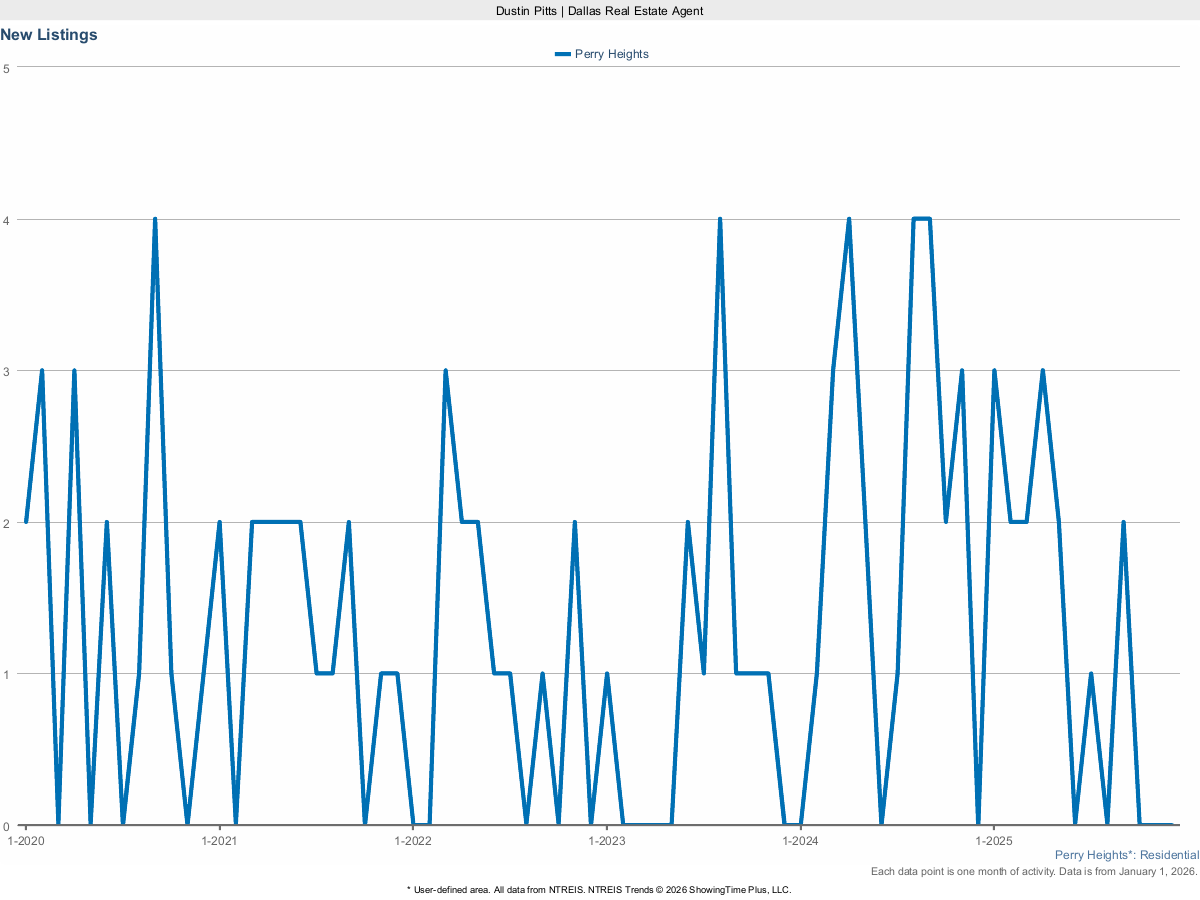Image resolution: width=1200 pixels, height=900 pixels.
Task: Click the y-axis label 5
Action: (x=6, y=68)
